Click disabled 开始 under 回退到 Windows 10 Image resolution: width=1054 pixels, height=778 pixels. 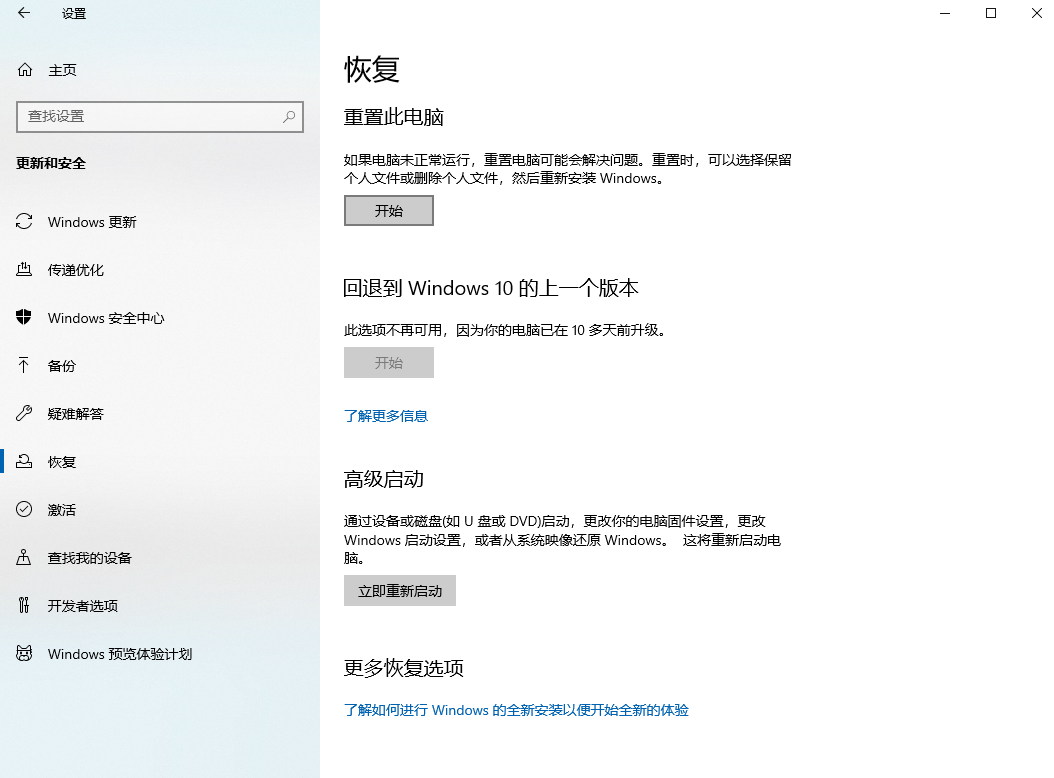tap(389, 362)
